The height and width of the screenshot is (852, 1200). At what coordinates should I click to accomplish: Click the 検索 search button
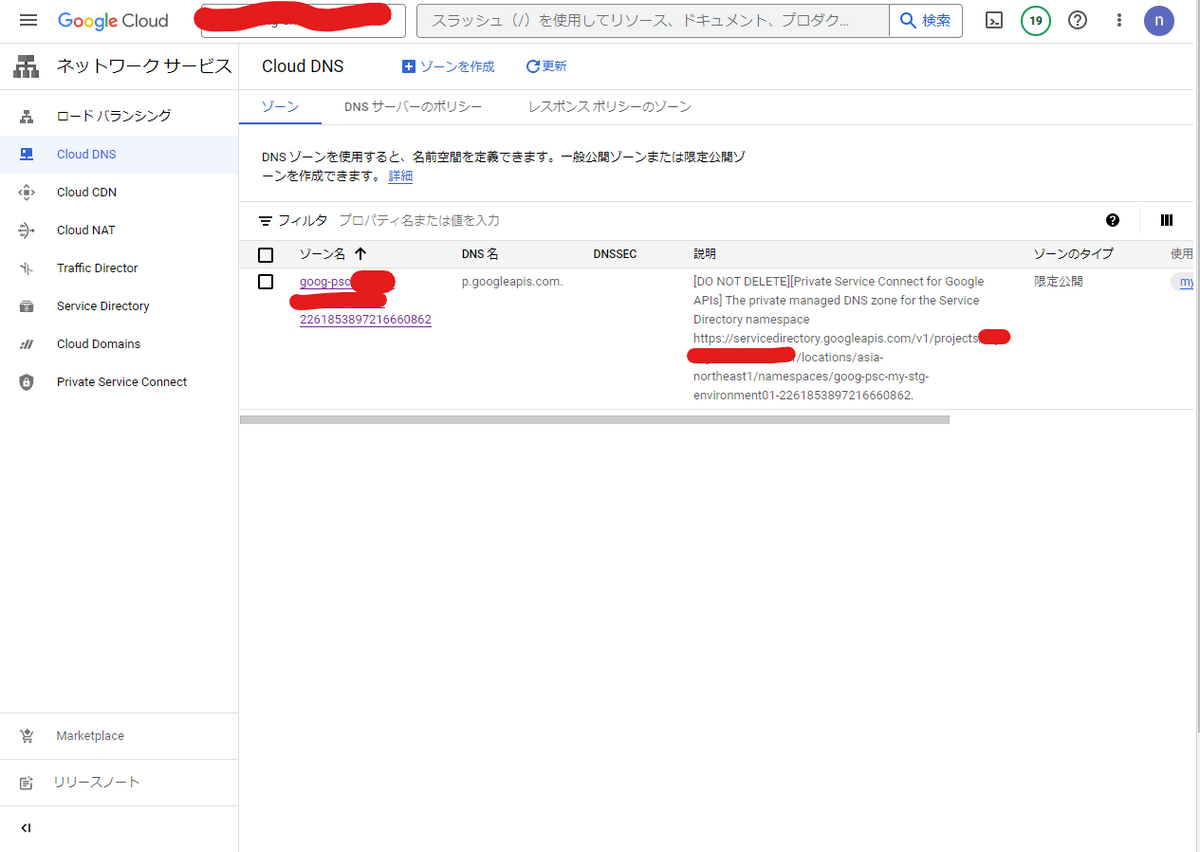tap(926, 21)
